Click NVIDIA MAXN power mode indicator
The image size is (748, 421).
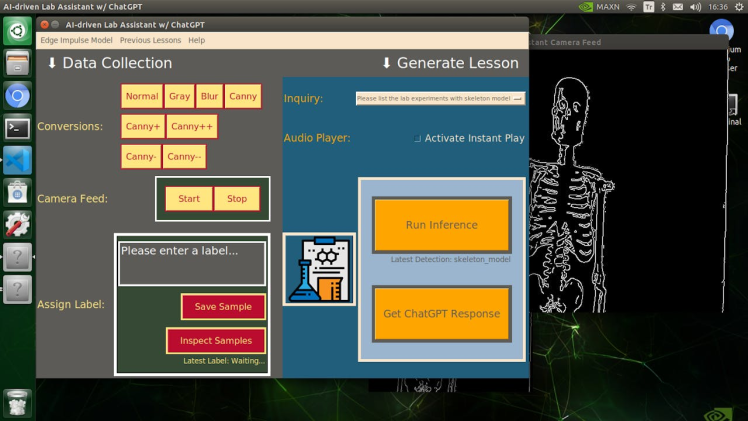click(599, 7)
